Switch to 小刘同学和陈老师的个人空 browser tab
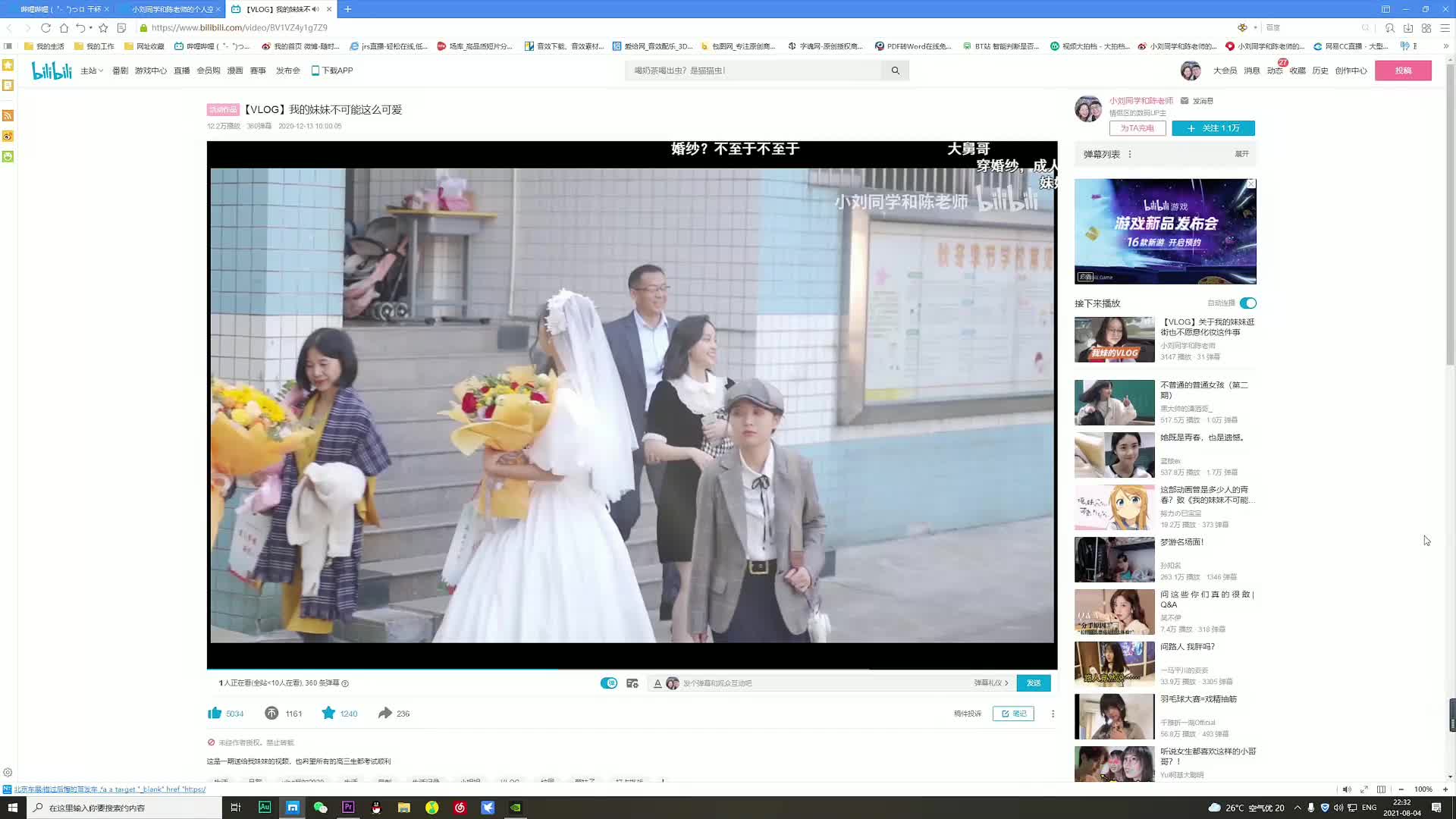The image size is (1456, 819). (172, 9)
